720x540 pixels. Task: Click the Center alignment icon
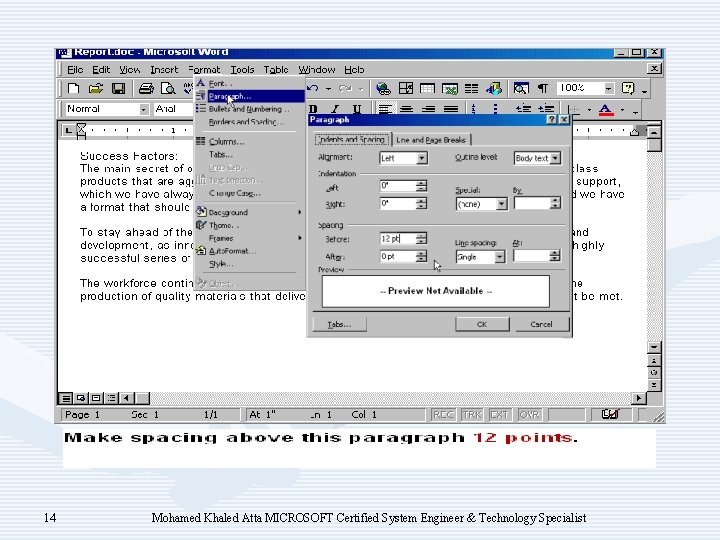(406, 109)
